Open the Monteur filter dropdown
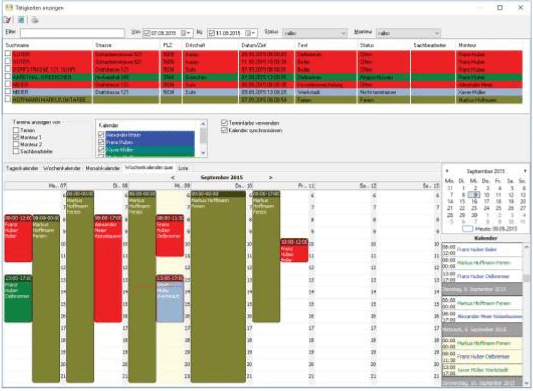The height and width of the screenshot is (391, 533). click(436, 33)
